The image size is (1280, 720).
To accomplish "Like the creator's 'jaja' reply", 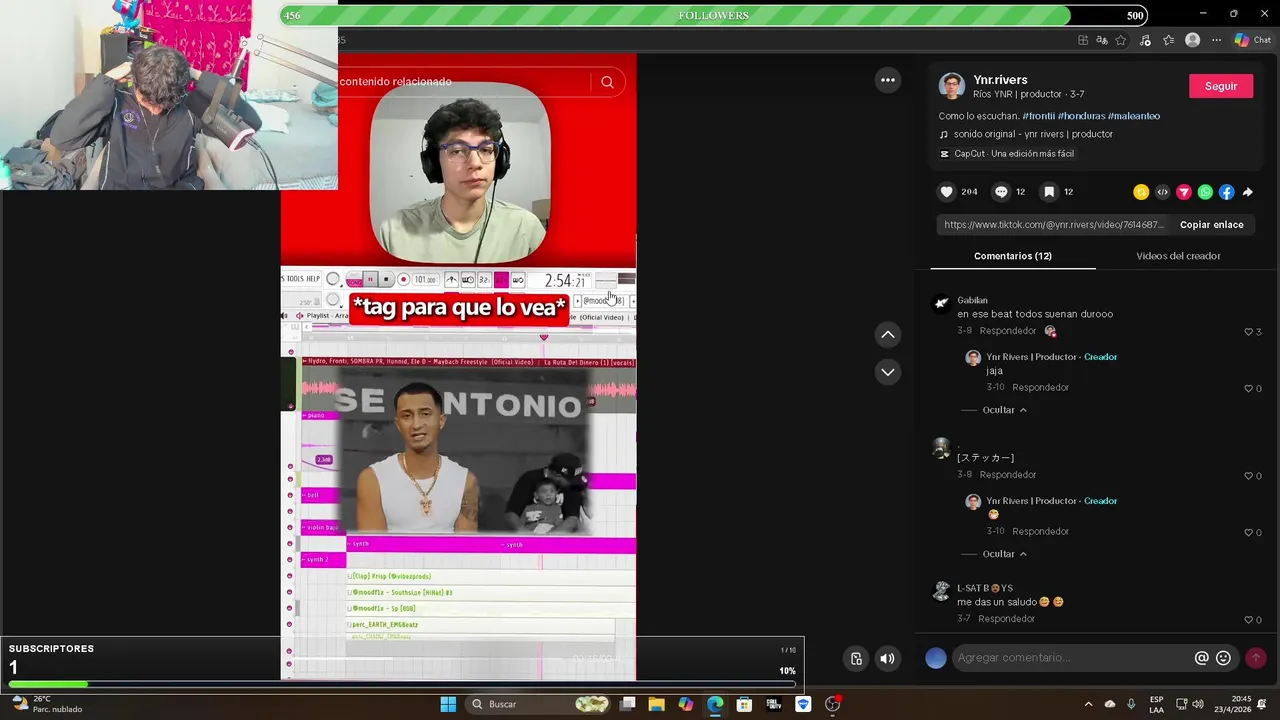I will (1248, 388).
